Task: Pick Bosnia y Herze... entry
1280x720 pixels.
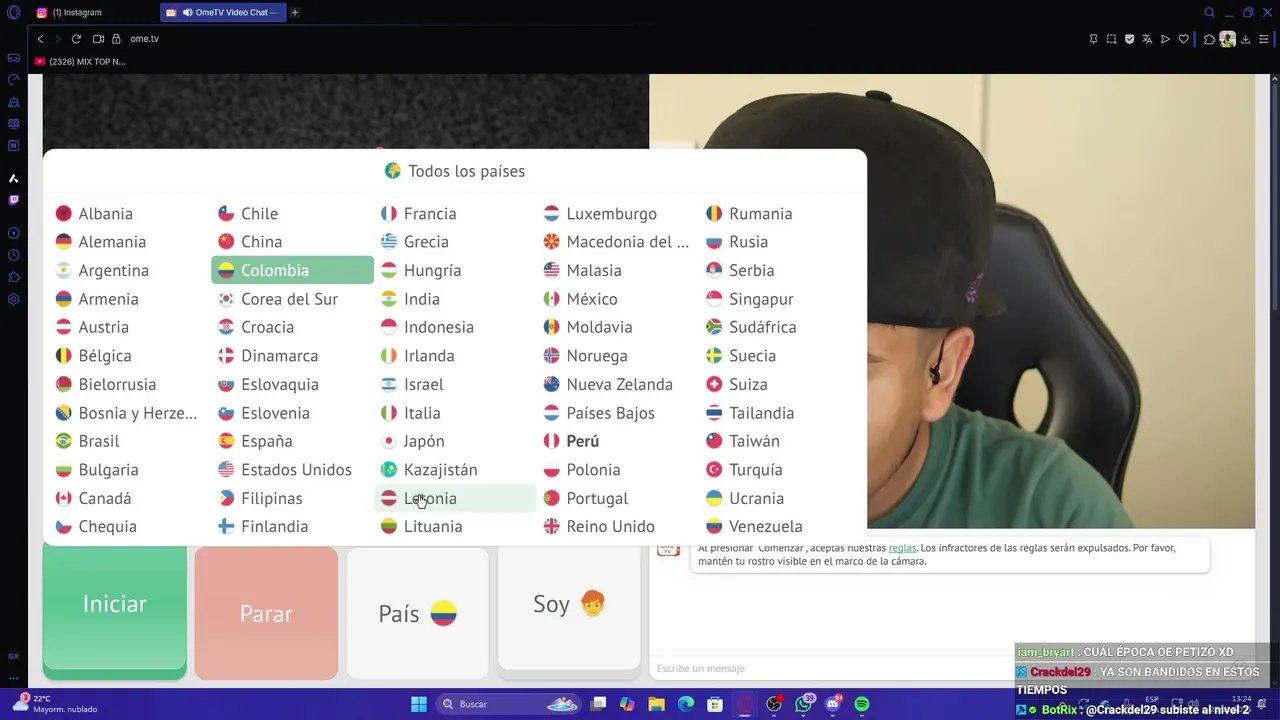Action: pyautogui.click(x=130, y=413)
